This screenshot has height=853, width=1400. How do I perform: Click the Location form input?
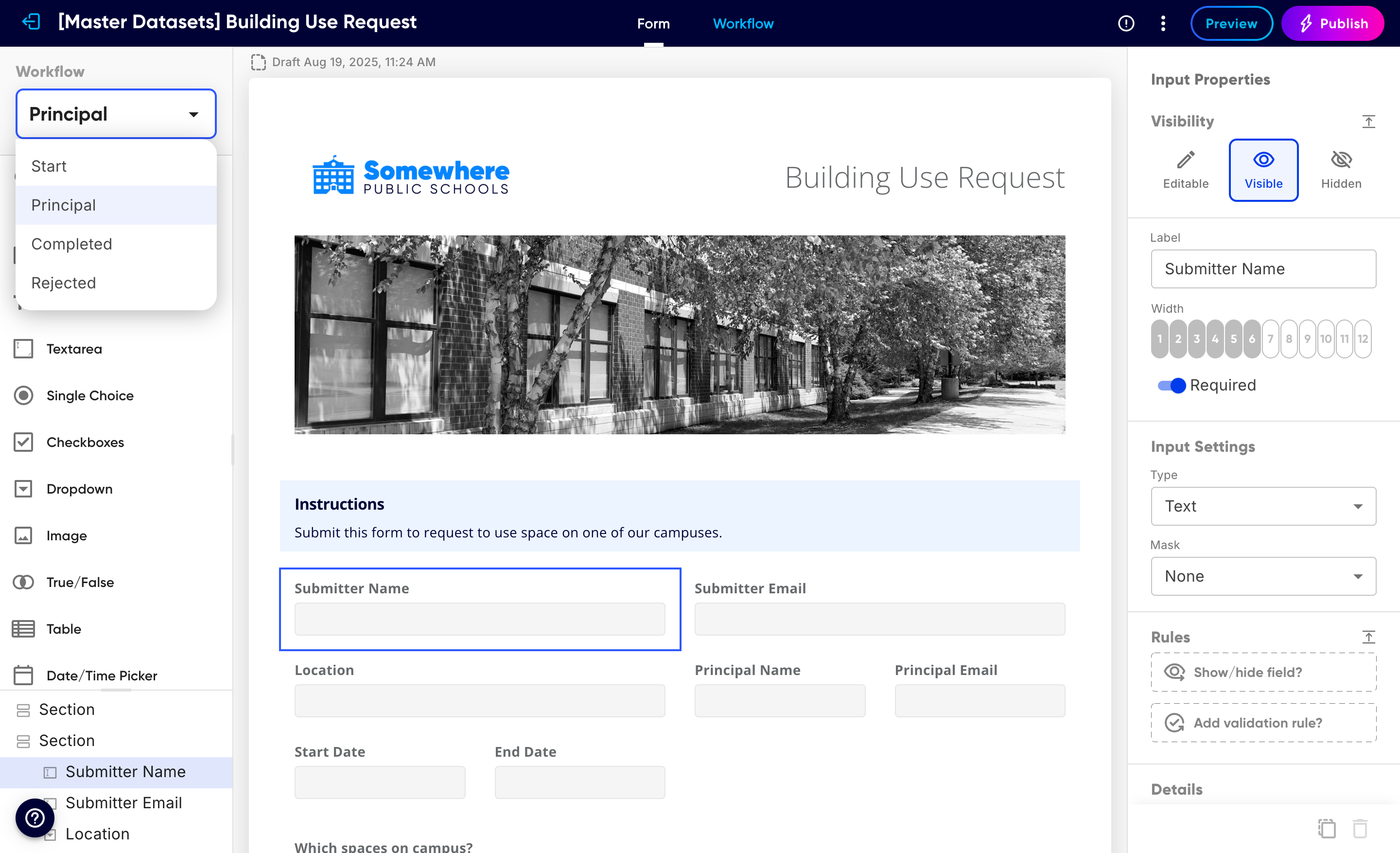point(479,701)
